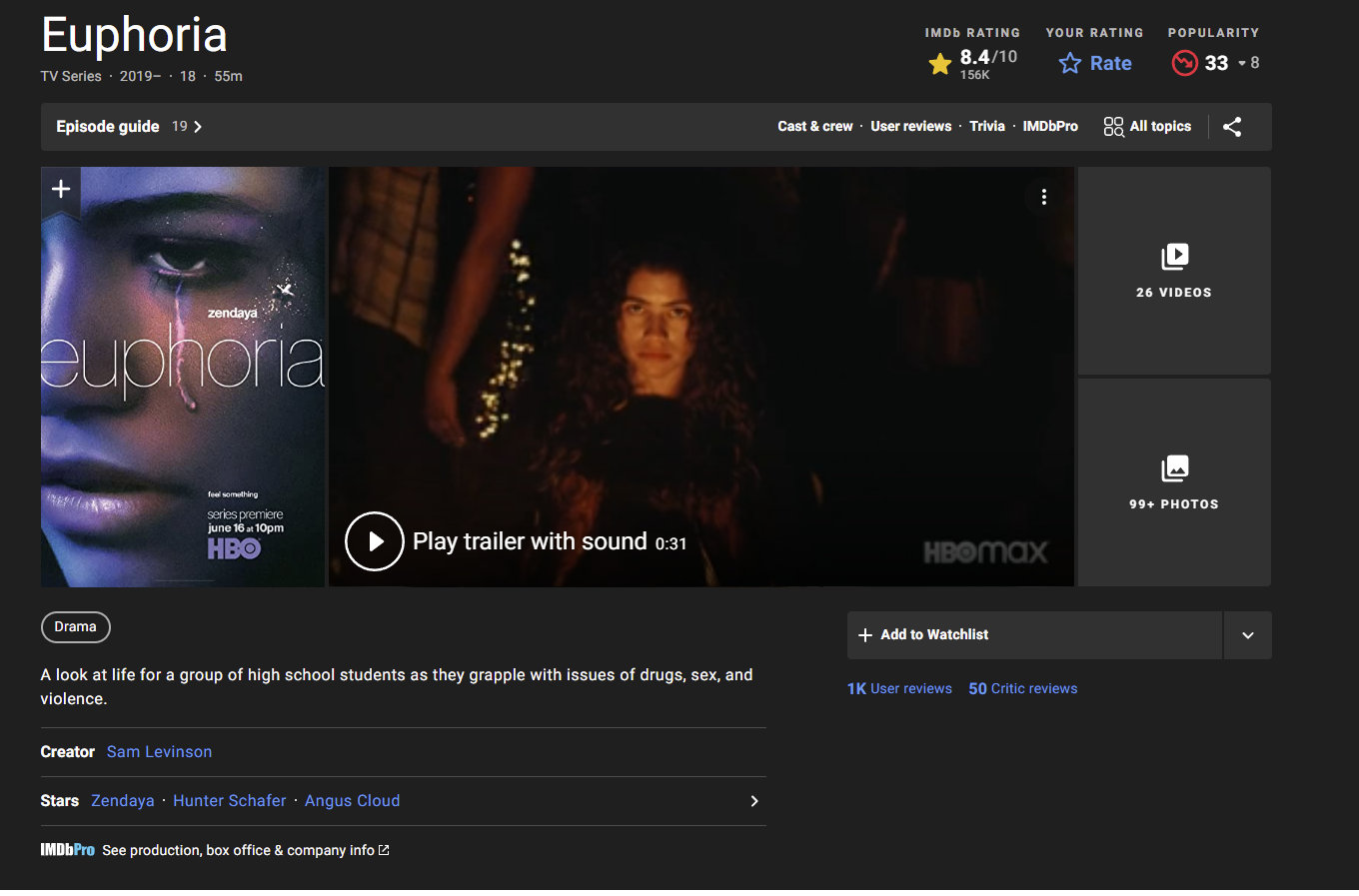Open the 1K User reviews link
Screen dimensions: 1359x896
pyautogui.click(x=899, y=688)
